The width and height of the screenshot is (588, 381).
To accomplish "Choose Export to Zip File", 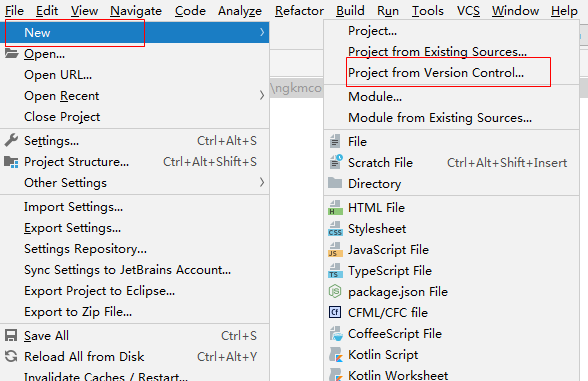I will coord(78,312).
